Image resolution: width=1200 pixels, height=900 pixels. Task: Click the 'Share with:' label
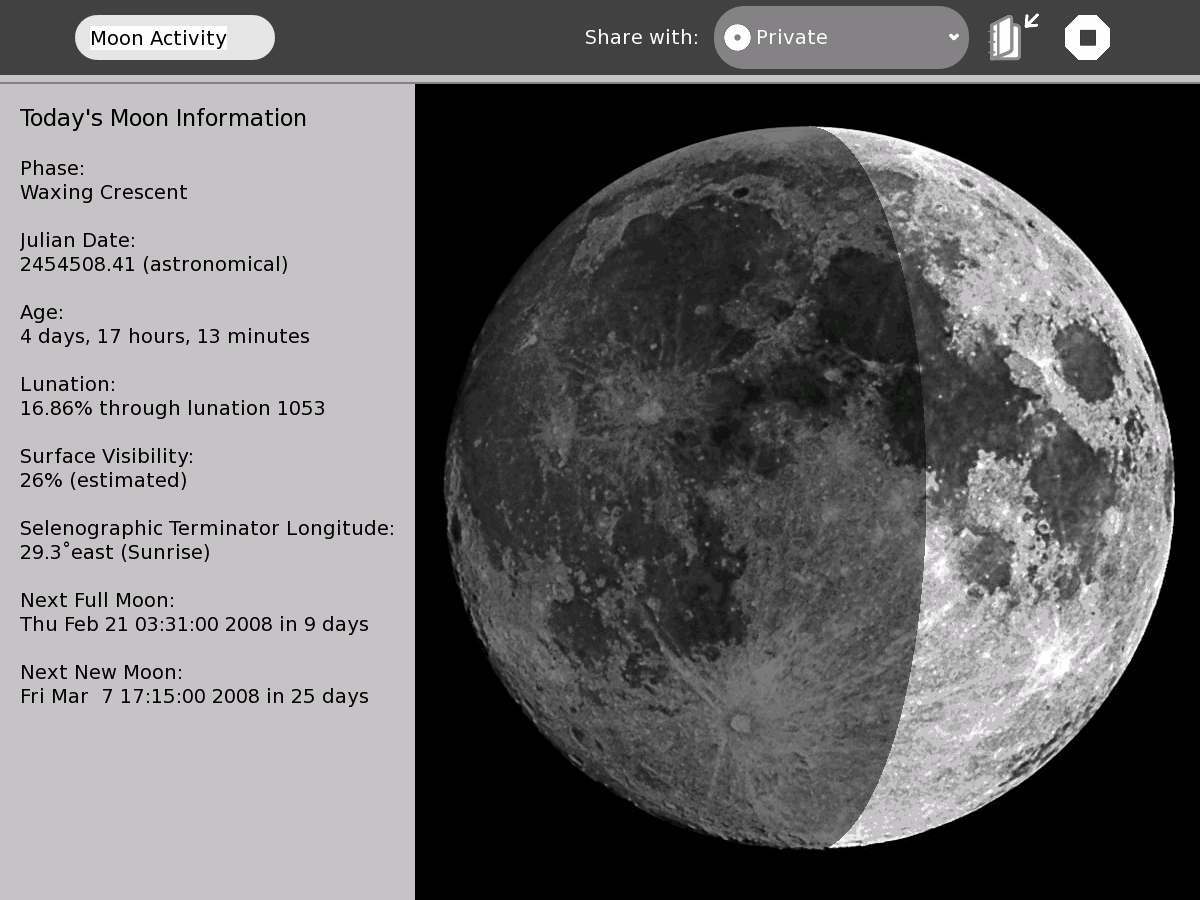point(641,38)
